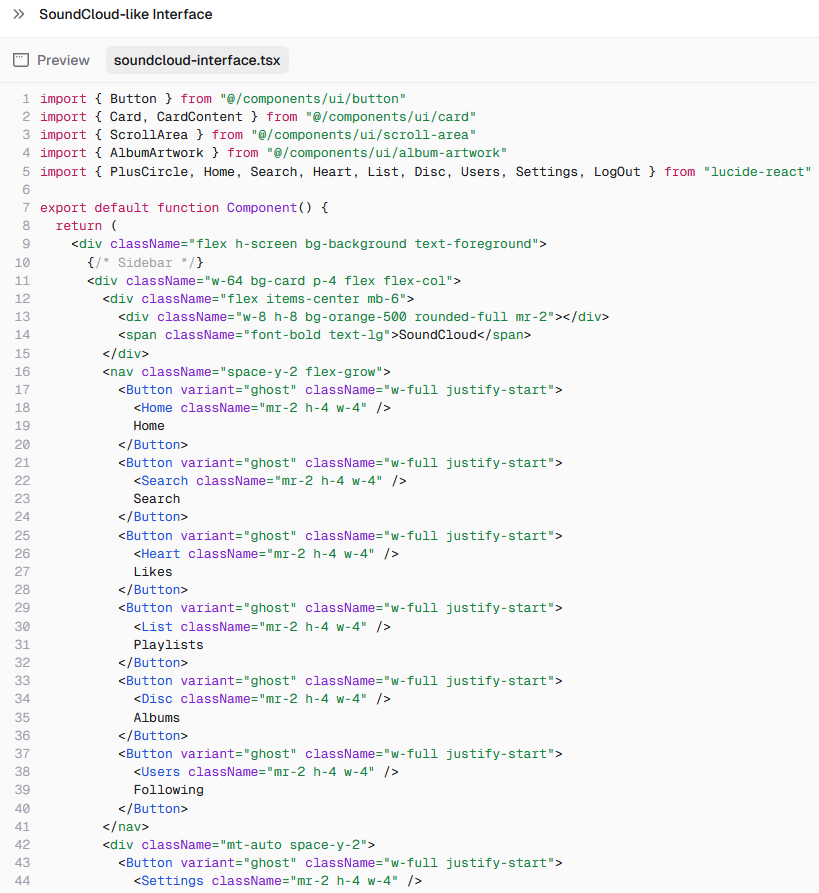The image size is (819, 893).
Task: Click the Heart tag on line 26
Action: [161, 554]
